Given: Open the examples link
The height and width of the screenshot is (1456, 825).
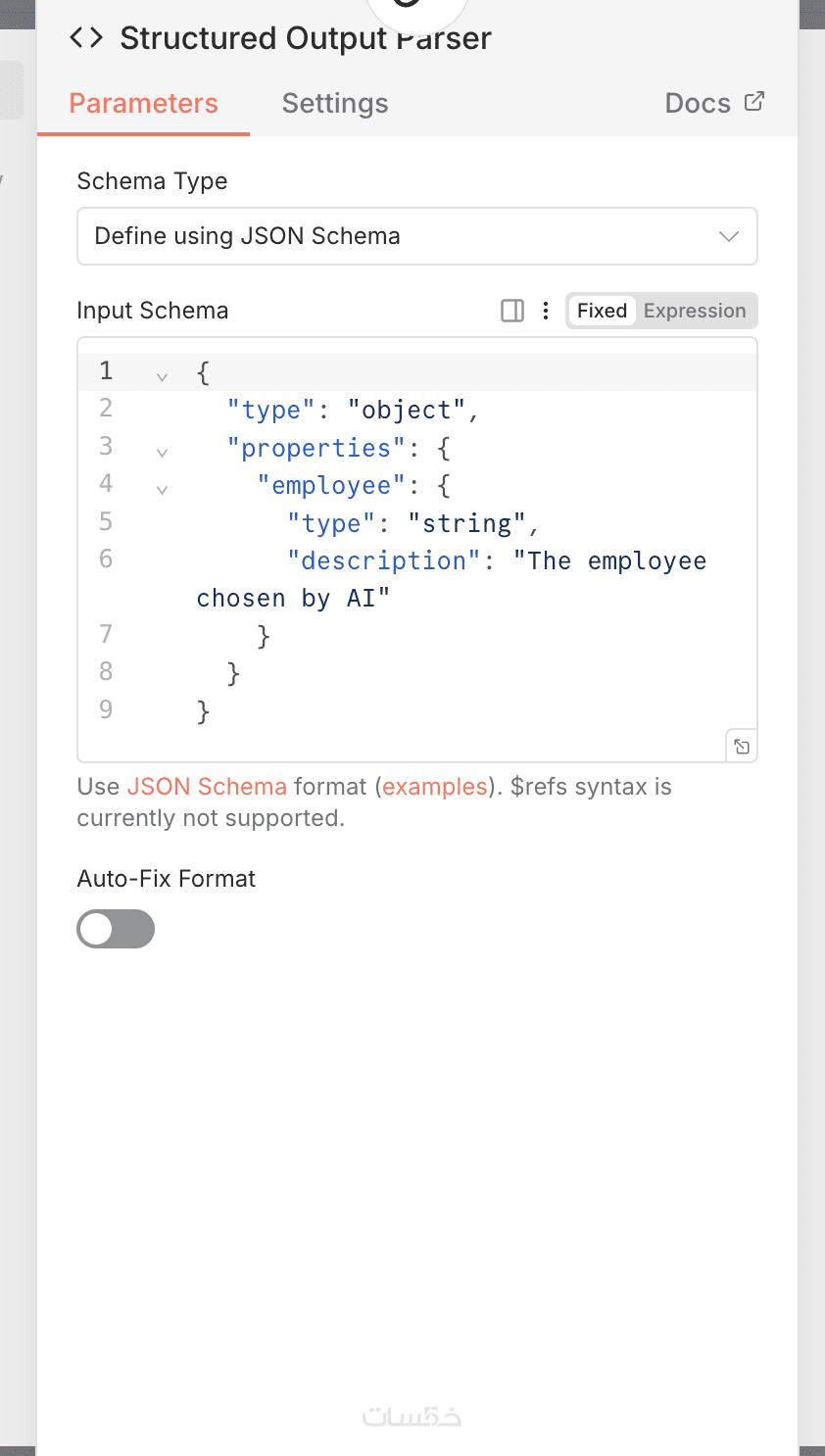Looking at the screenshot, I should point(435,787).
